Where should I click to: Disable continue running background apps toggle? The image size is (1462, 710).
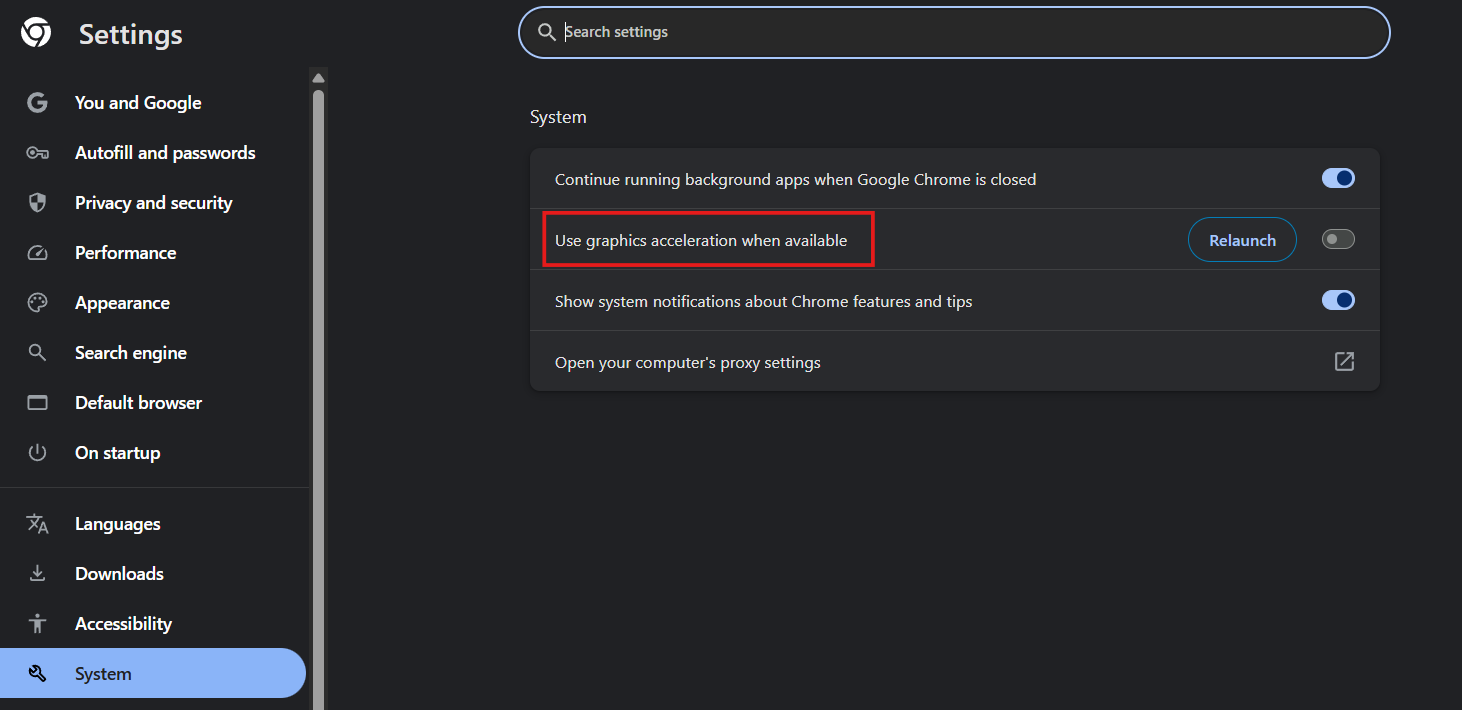1338,179
